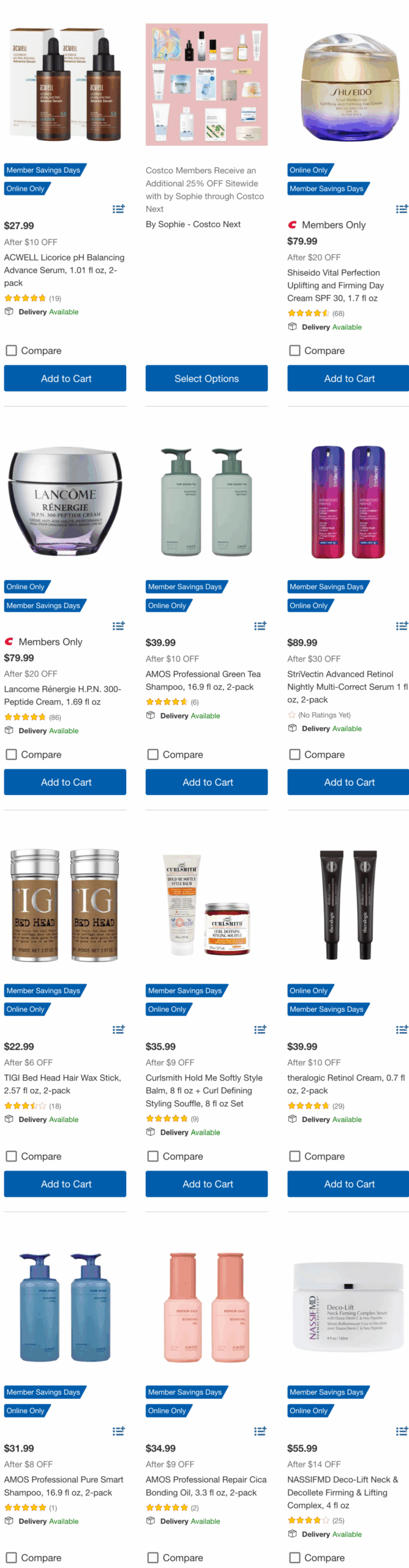Image resolution: width=409 pixels, height=1568 pixels.
Task: Open the AMOS Repair Cica Bonding Oil image
Action: tap(206, 1307)
